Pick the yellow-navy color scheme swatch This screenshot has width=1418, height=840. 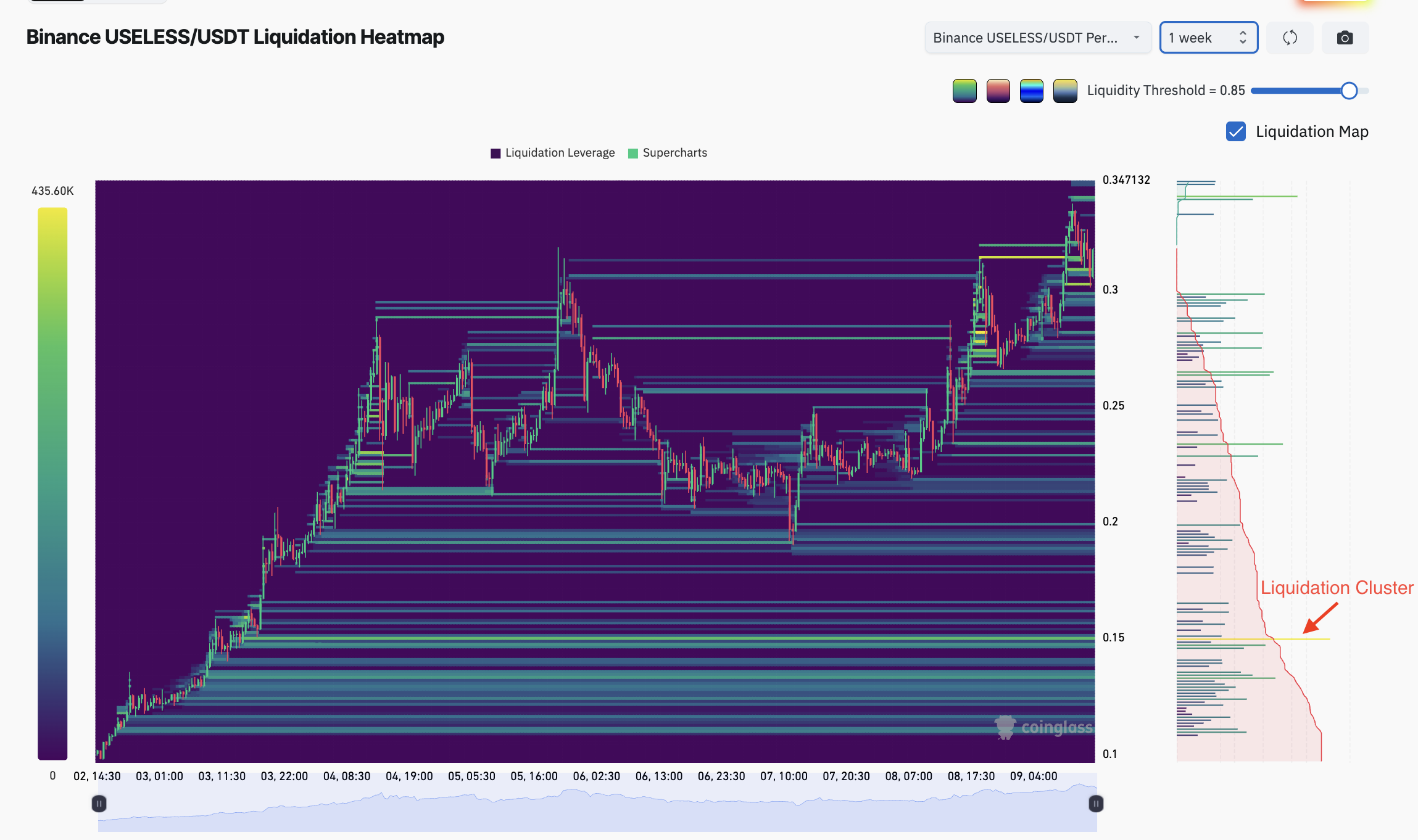1065,91
